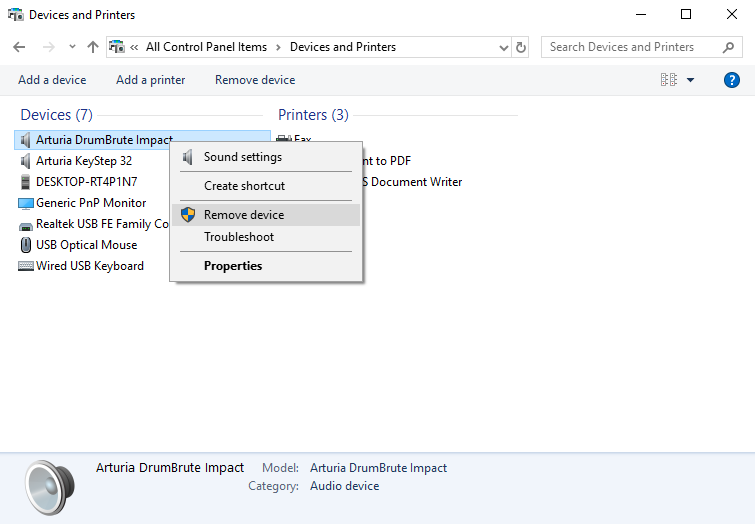The width and height of the screenshot is (755, 524).
Task: Open the recent locations dropdown arrow
Action: point(72,47)
